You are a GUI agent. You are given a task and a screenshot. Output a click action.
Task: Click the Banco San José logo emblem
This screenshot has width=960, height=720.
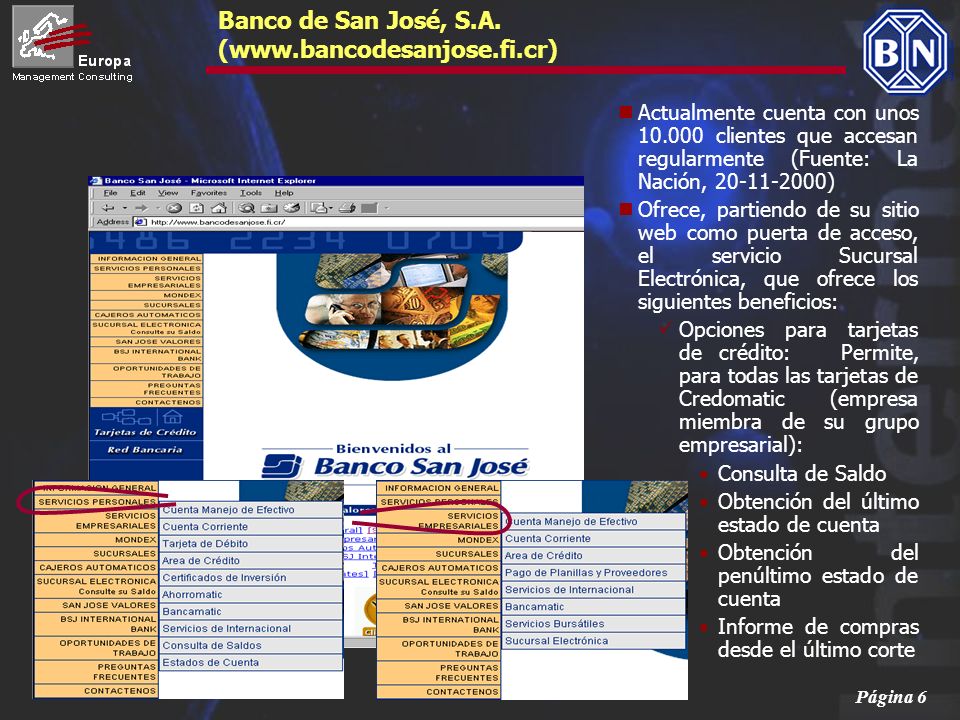282,466
